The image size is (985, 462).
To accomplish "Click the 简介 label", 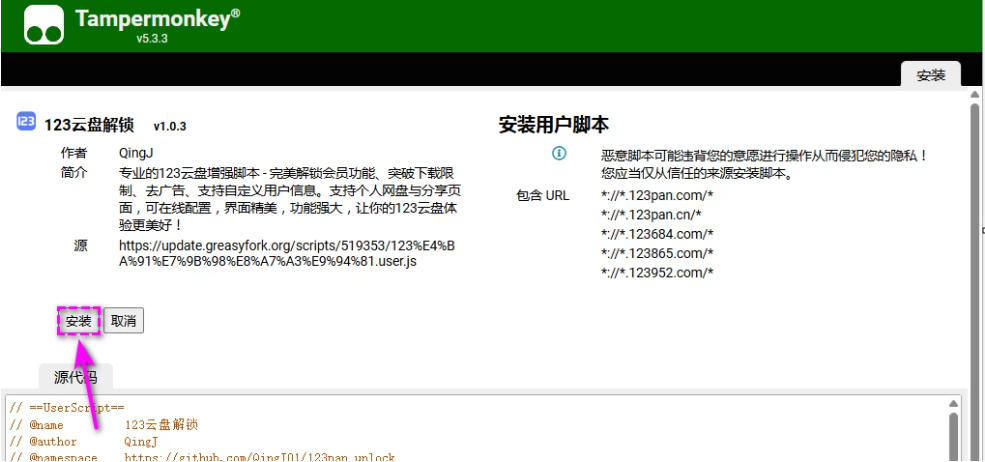I will (x=74, y=172).
